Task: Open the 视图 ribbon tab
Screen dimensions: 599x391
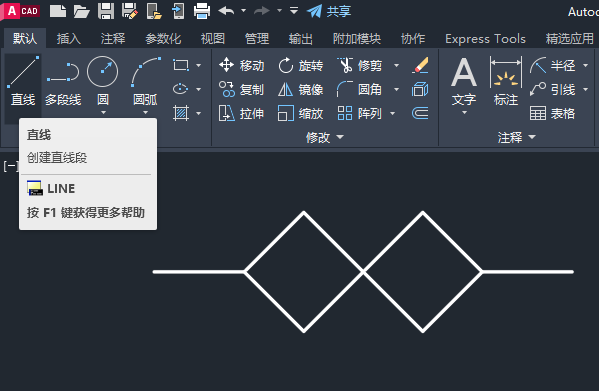Action: coord(213,39)
